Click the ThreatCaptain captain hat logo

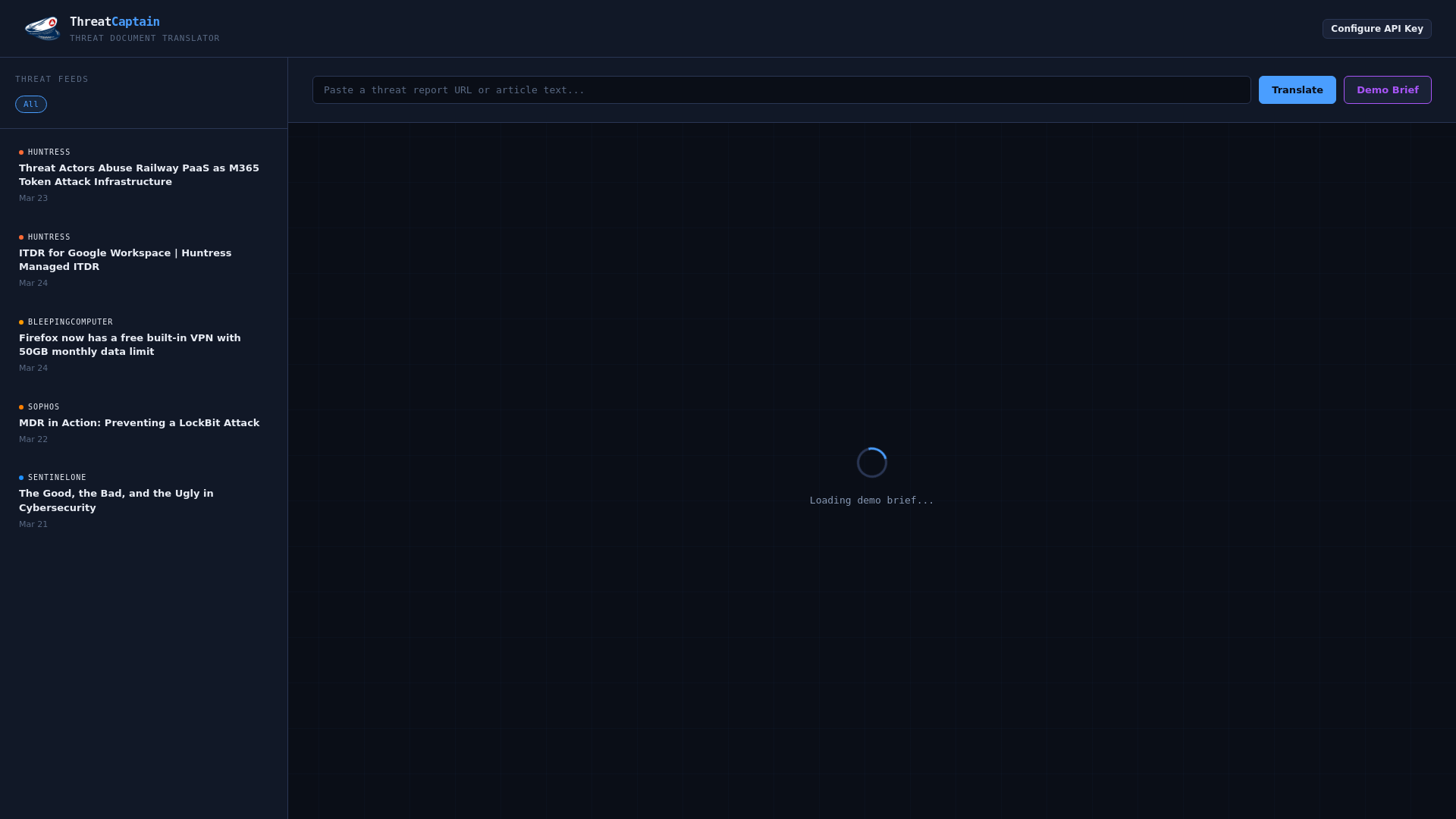(42, 29)
